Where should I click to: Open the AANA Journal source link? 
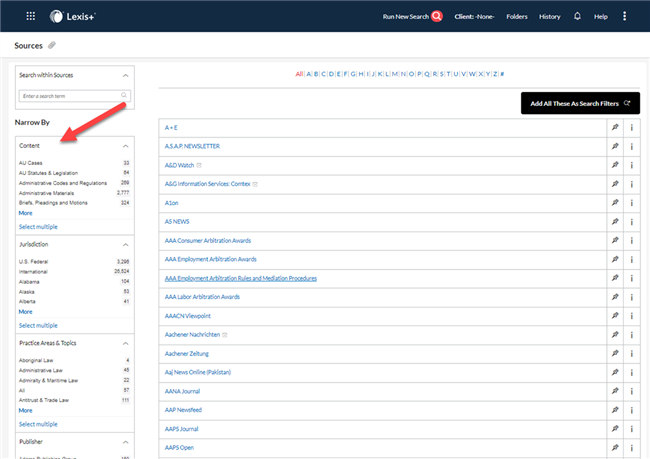182,391
